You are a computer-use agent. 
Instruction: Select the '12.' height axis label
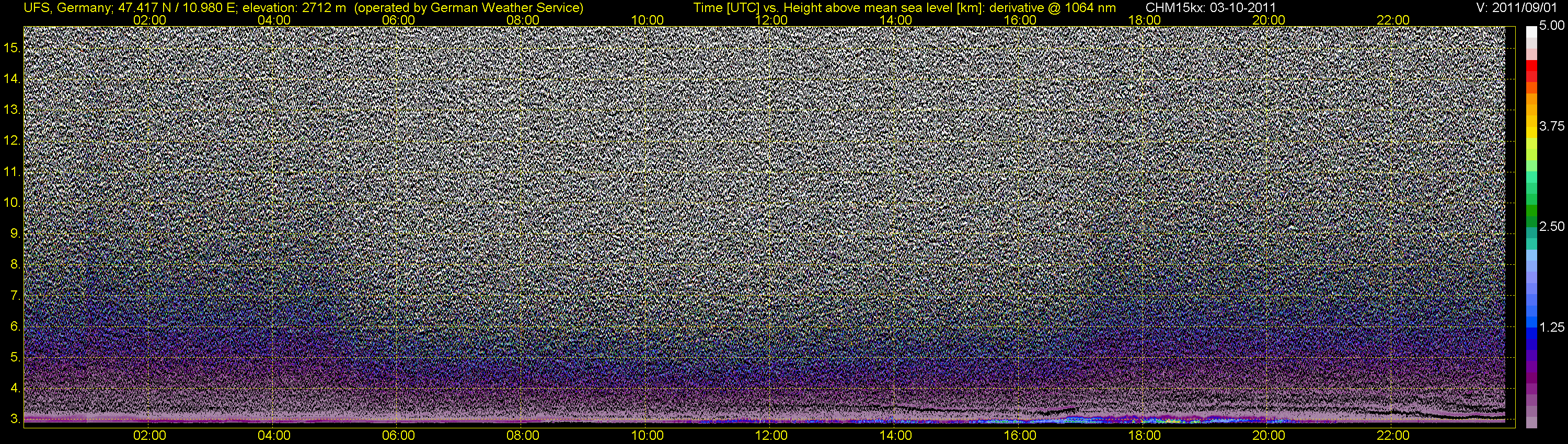[x=13, y=141]
